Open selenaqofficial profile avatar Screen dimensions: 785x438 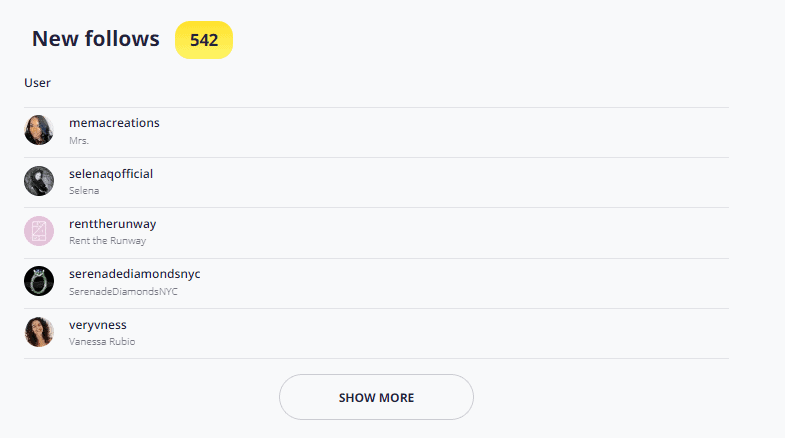(39, 181)
